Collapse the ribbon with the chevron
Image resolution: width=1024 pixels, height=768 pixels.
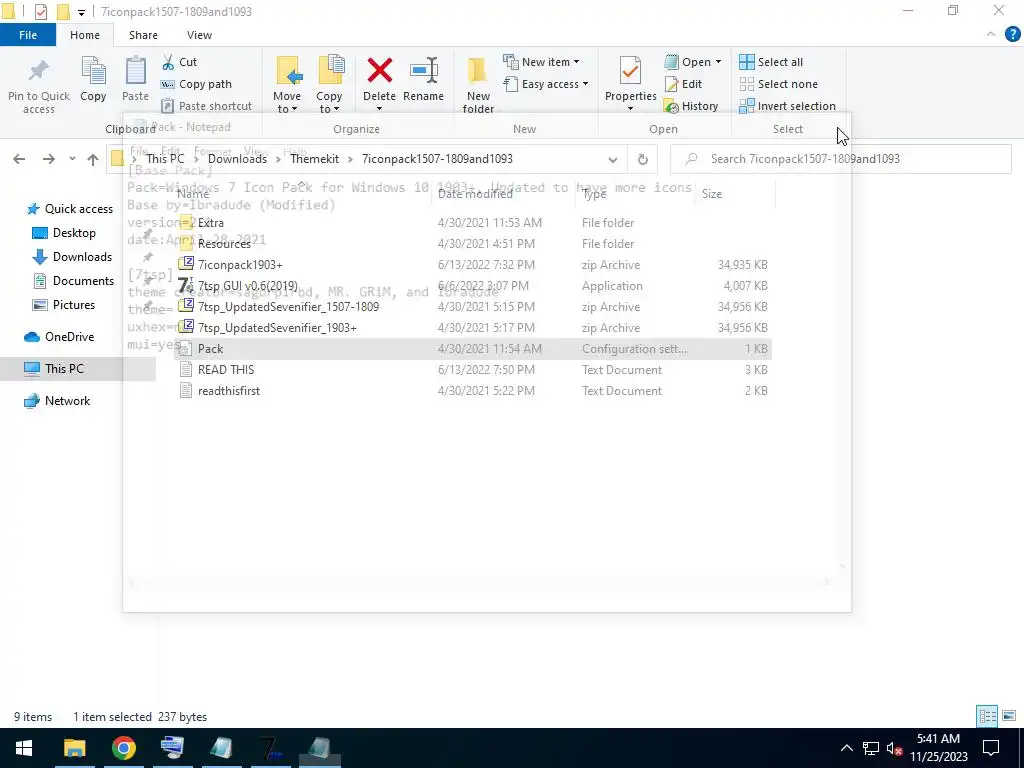991,35
